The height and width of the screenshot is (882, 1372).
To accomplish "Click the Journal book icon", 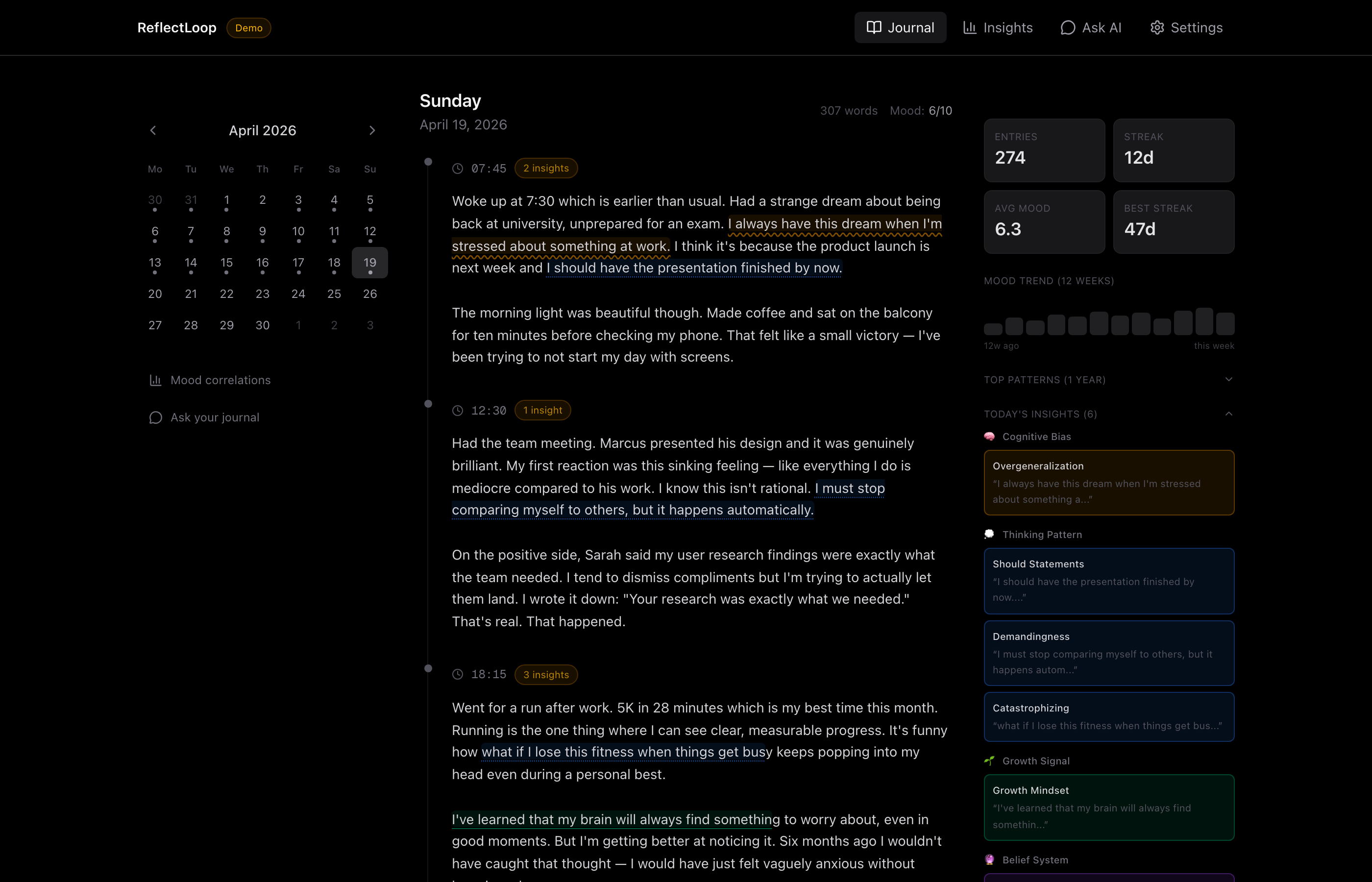I will click(x=874, y=27).
